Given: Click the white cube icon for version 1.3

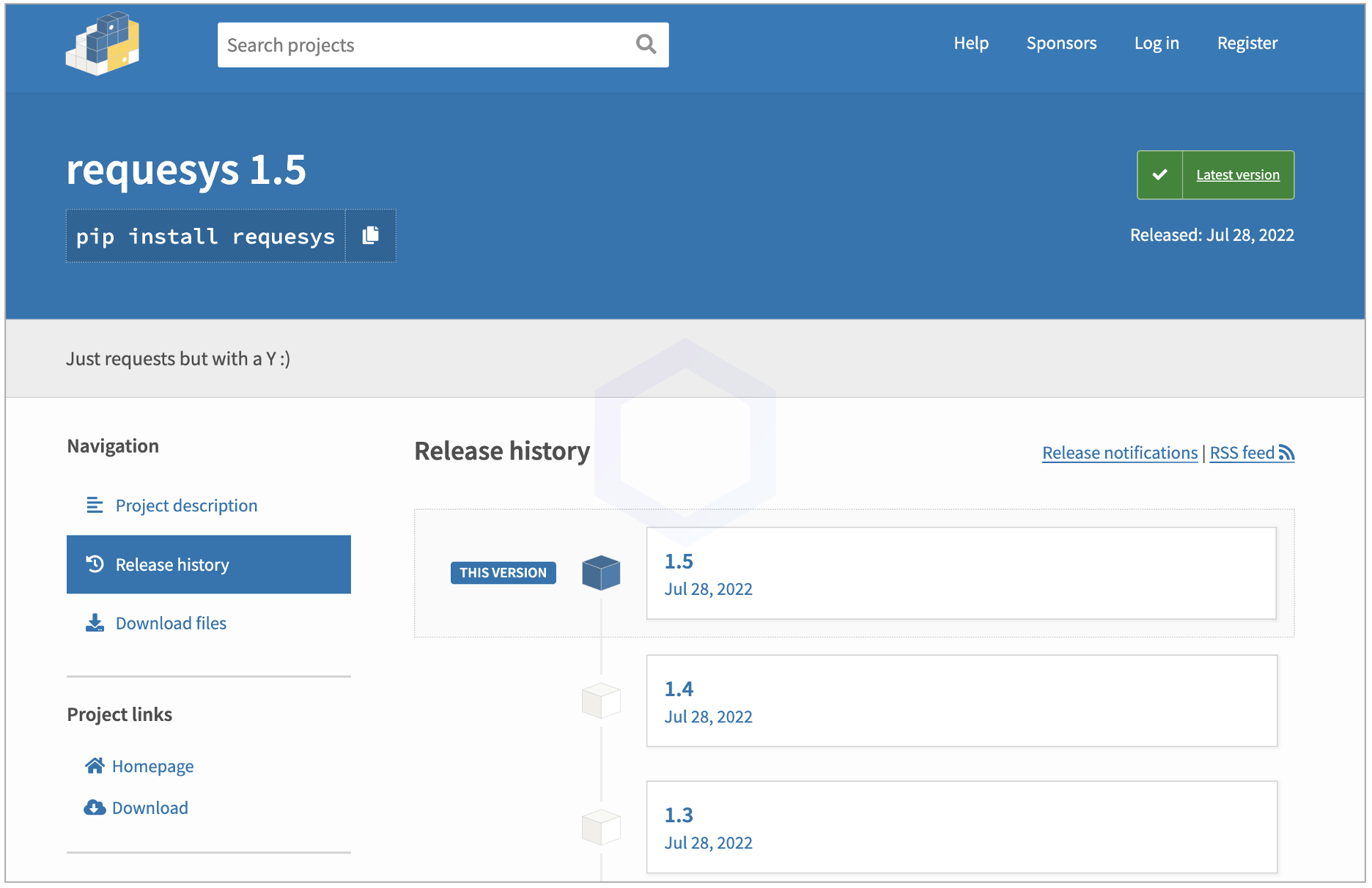Looking at the screenshot, I should point(601,827).
